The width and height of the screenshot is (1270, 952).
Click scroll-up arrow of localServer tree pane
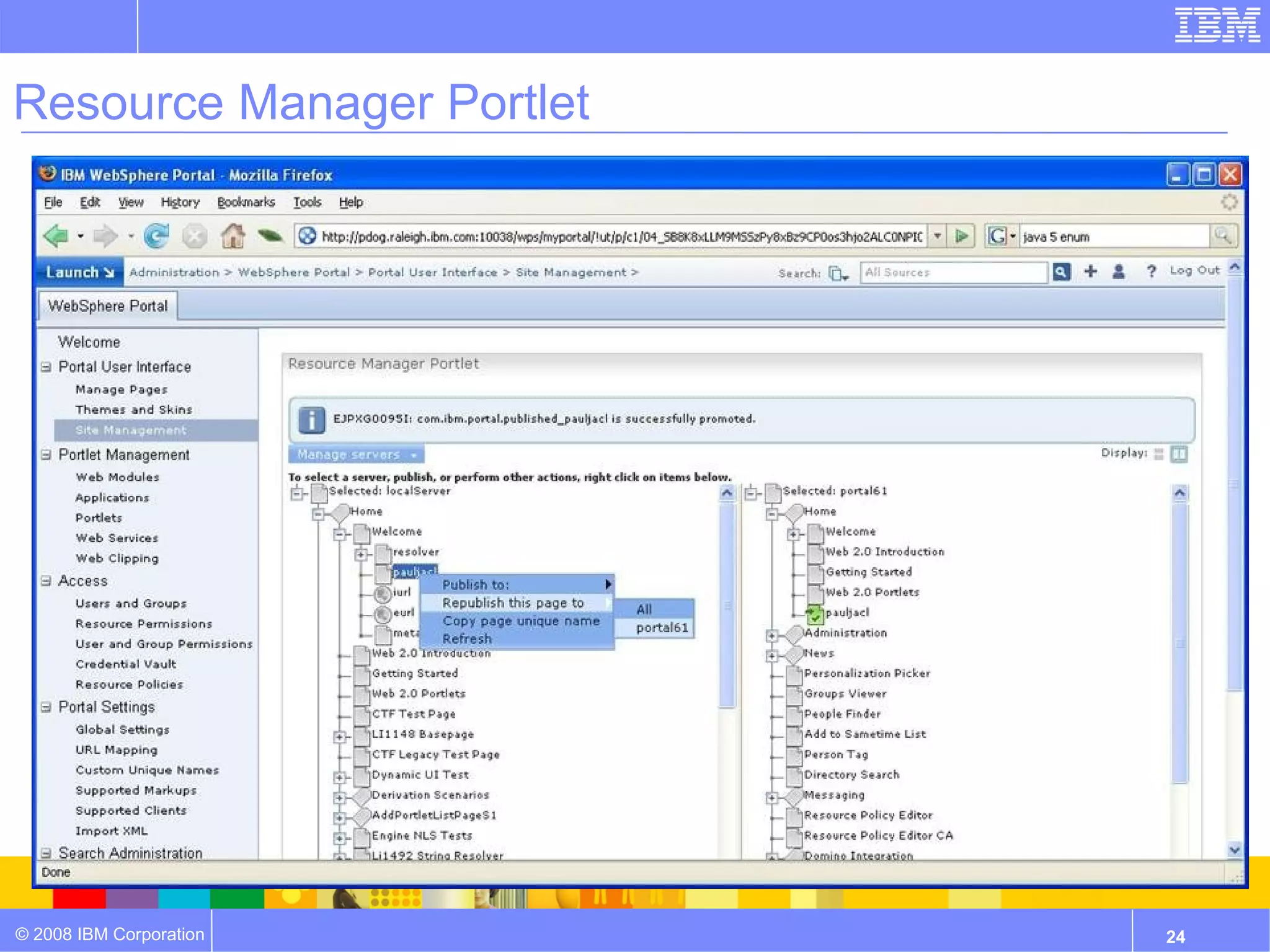point(727,493)
